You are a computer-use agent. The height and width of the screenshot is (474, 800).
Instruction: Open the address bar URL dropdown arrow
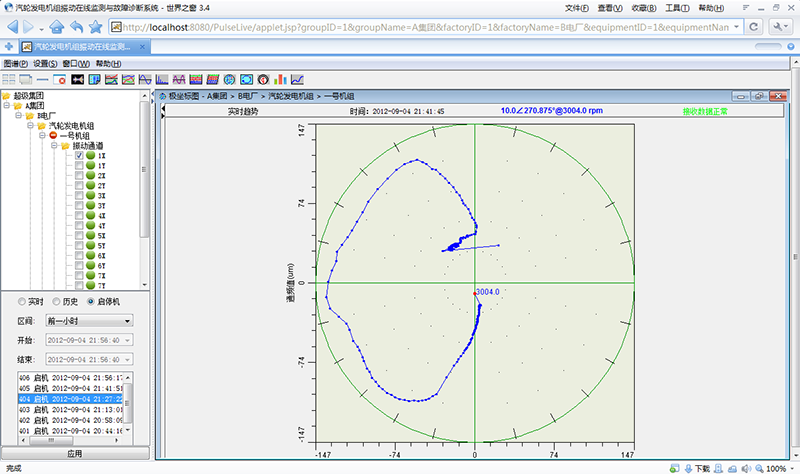[736, 27]
